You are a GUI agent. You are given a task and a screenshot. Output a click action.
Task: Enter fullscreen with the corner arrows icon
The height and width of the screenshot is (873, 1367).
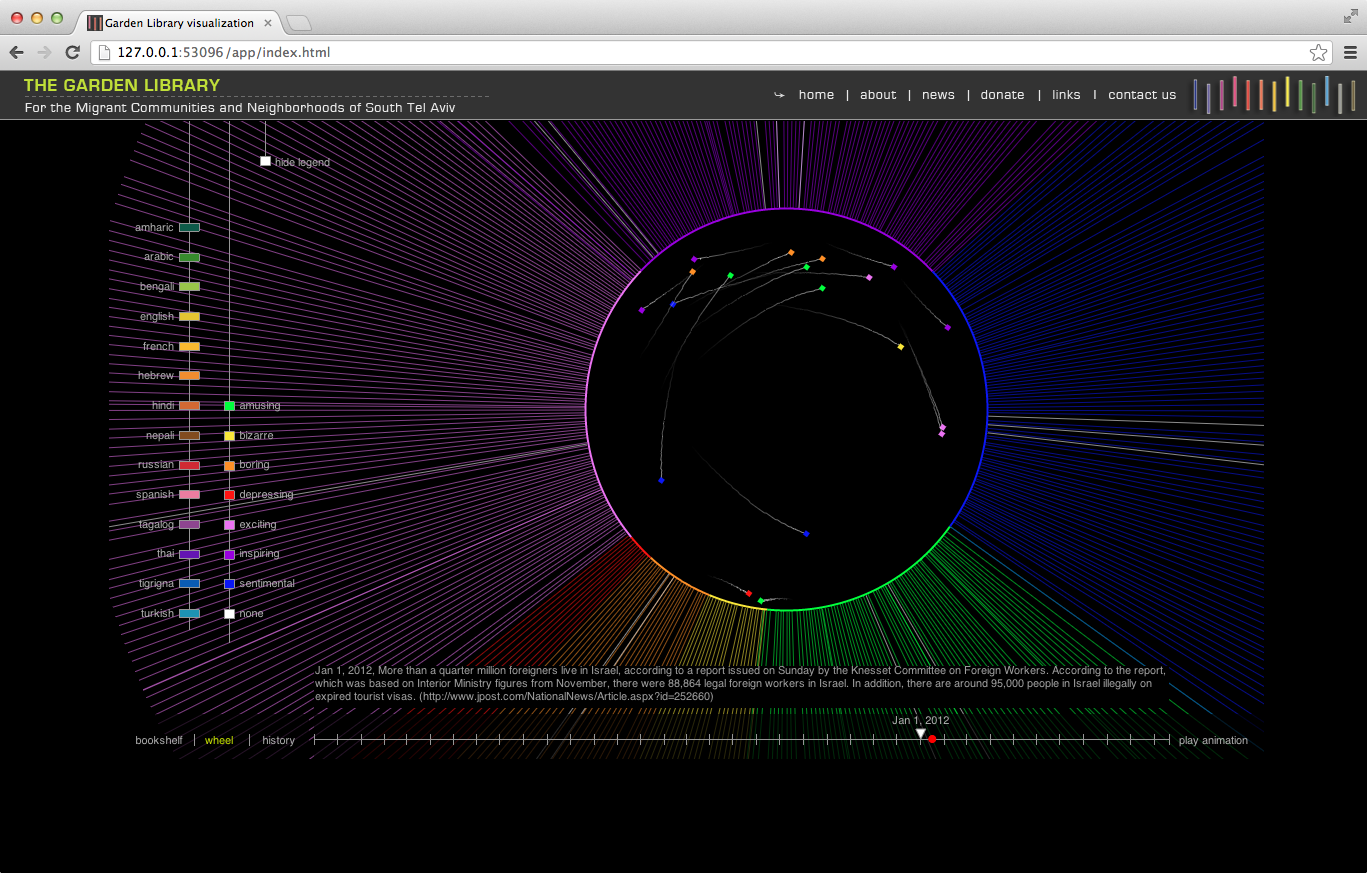tap(1351, 15)
